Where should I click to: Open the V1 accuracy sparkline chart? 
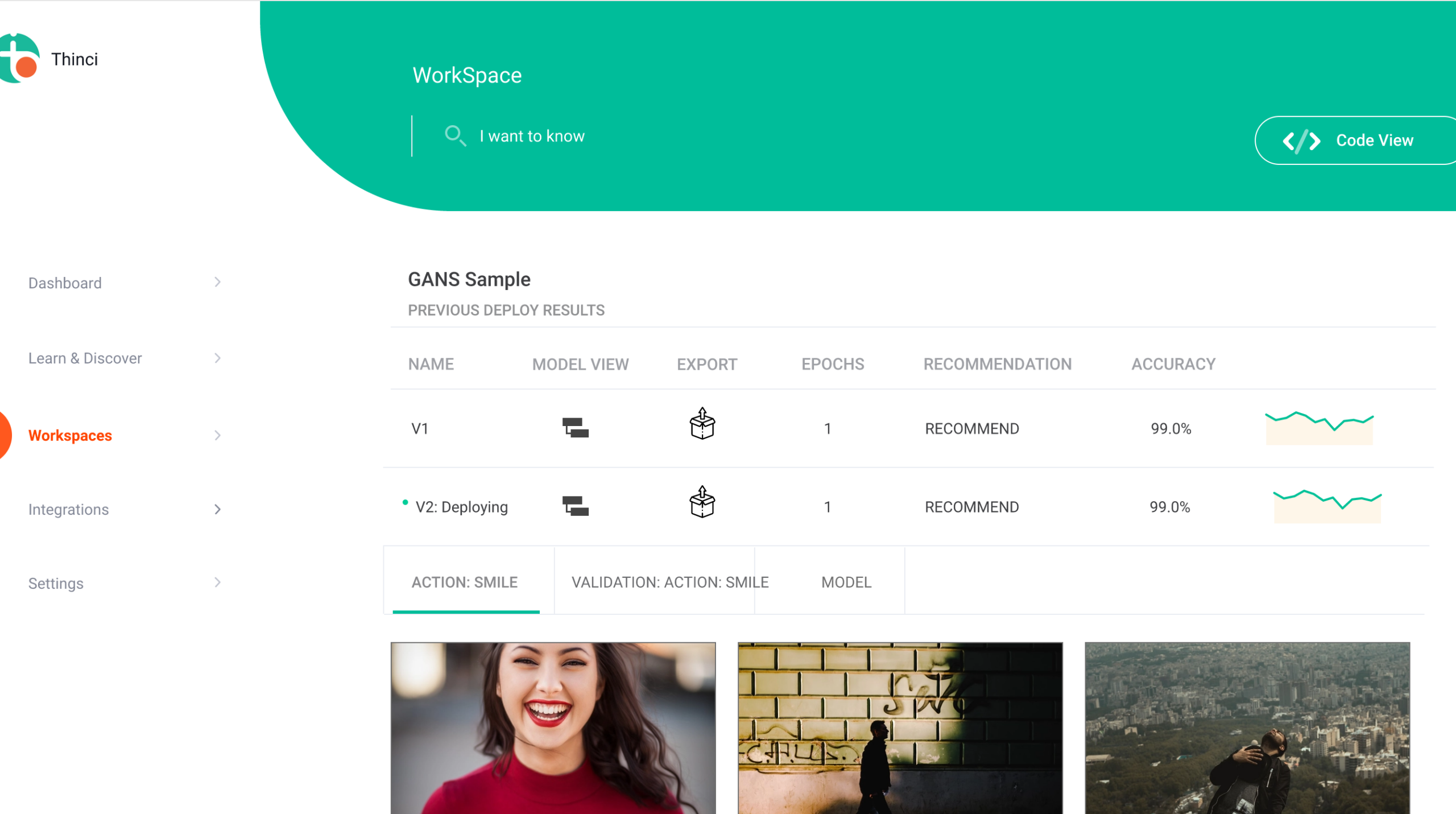(1319, 428)
